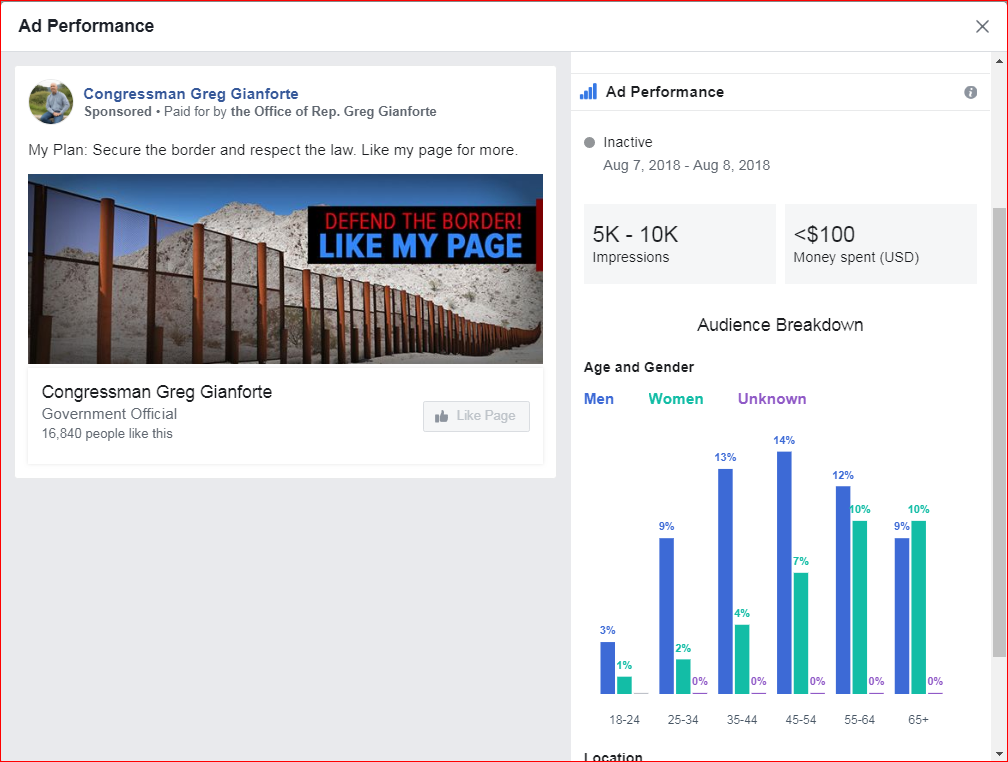Screen dimensions: 1008x762
Task: Select the Unknown legend label
Action: [x=771, y=399]
